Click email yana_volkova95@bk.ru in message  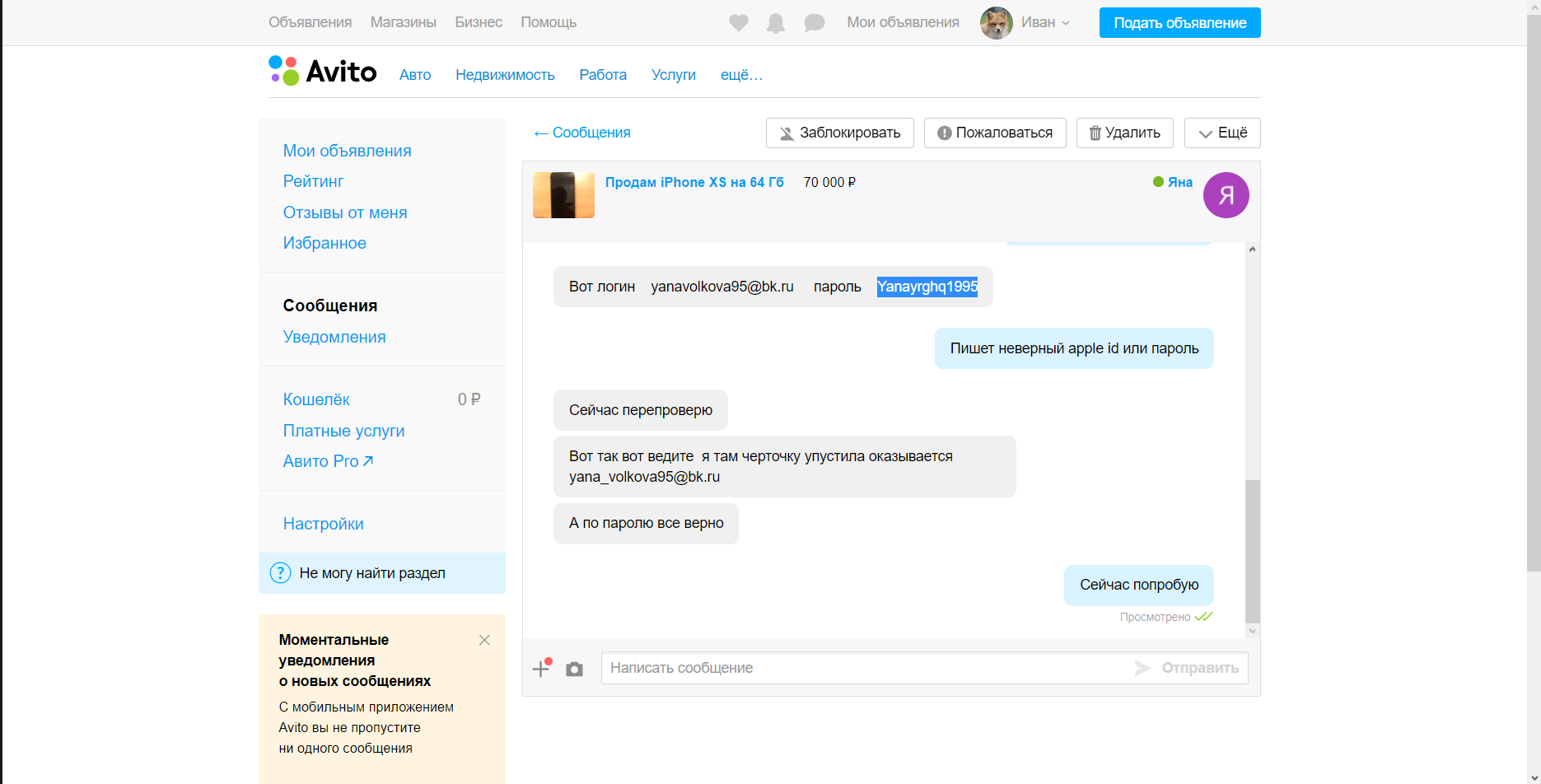(645, 477)
